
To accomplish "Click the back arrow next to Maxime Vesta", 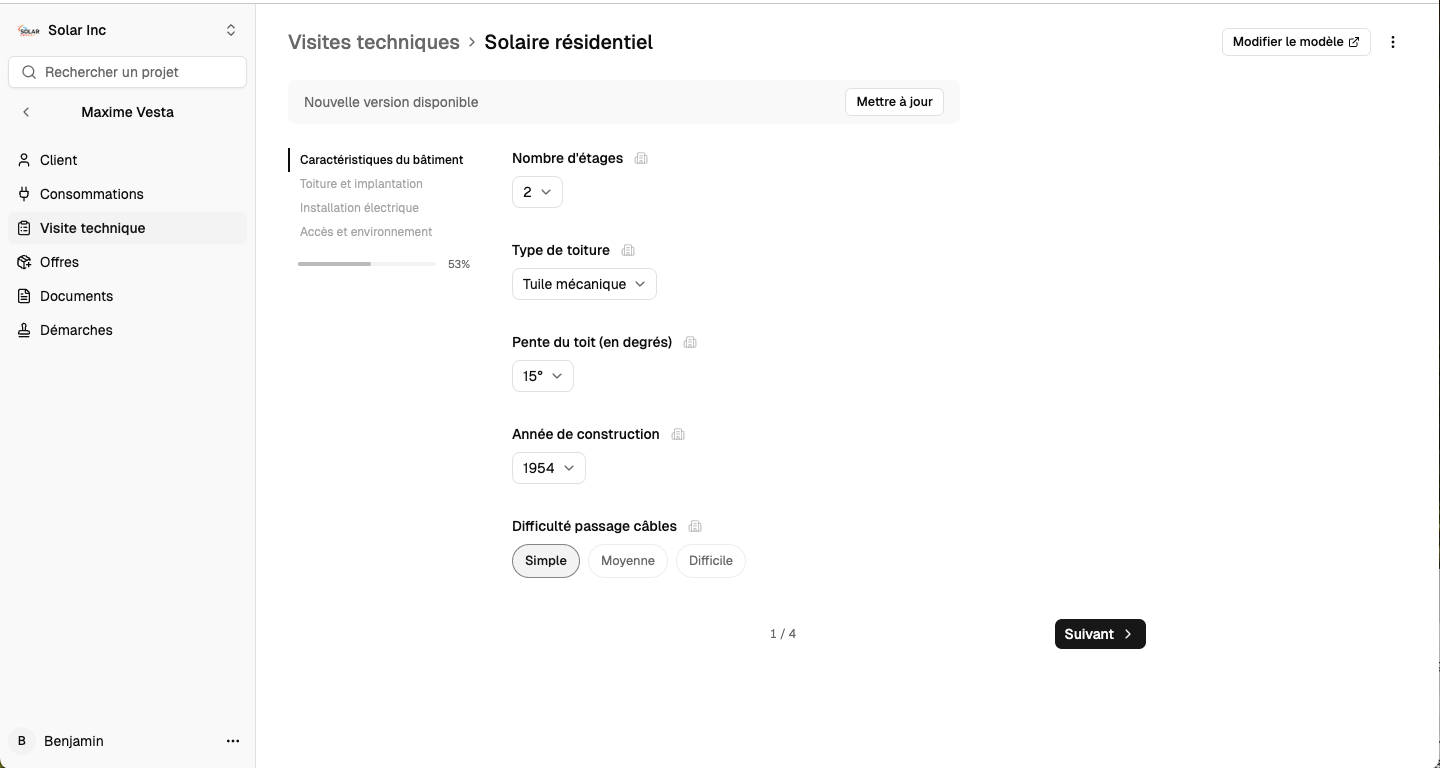I will [x=26, y=112].
